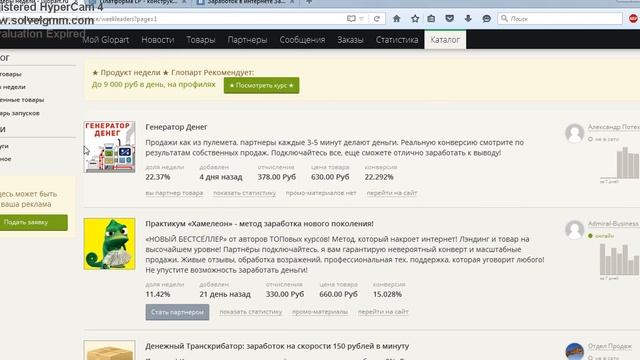Image resolution: width=640 pixels, height=360 pixels.
Task: Open the downloads arrow icon
Action: pyautogui.click(x=468, y=19)
